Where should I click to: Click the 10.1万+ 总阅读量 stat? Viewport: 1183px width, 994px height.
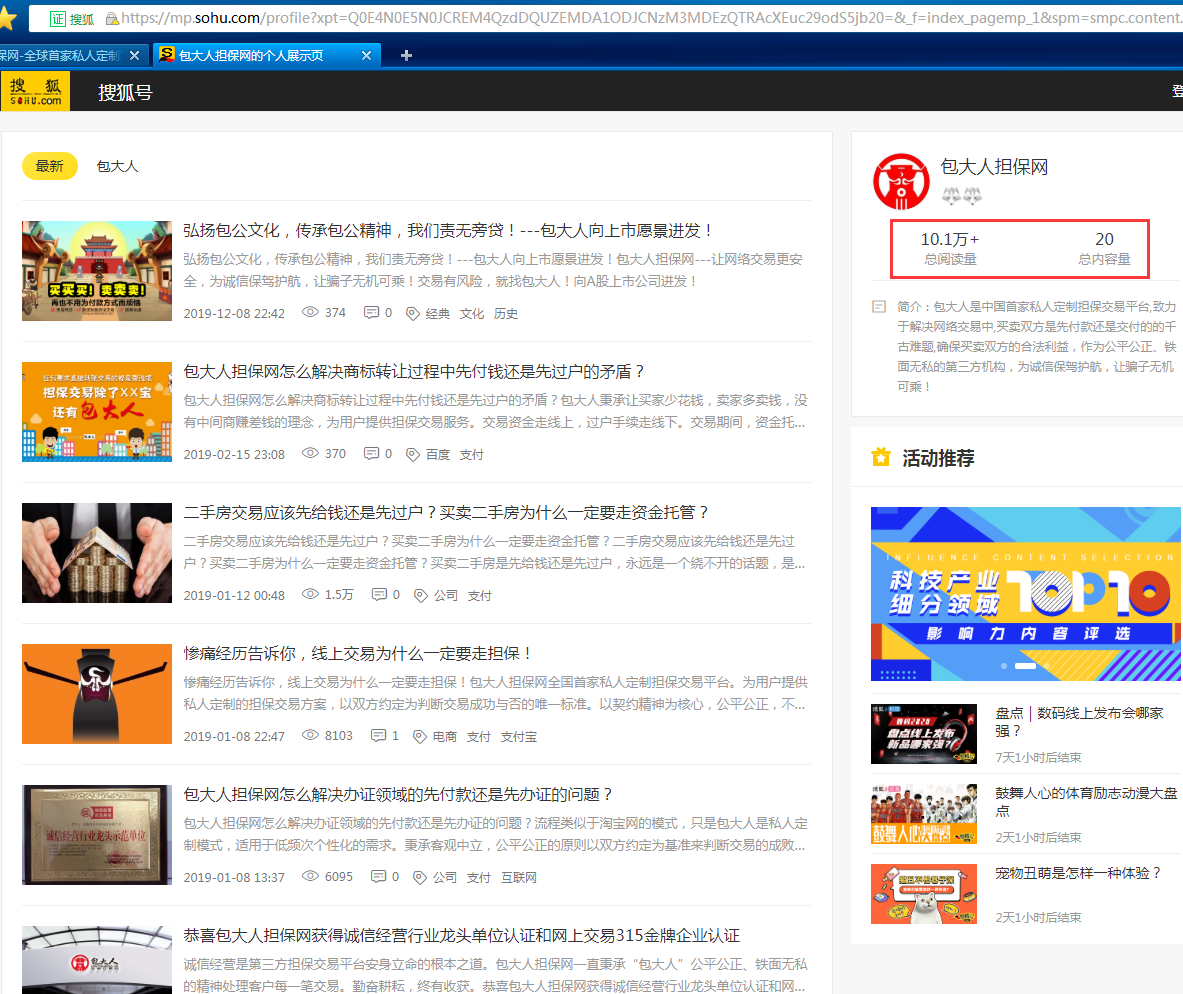click(x=951, y=248)
